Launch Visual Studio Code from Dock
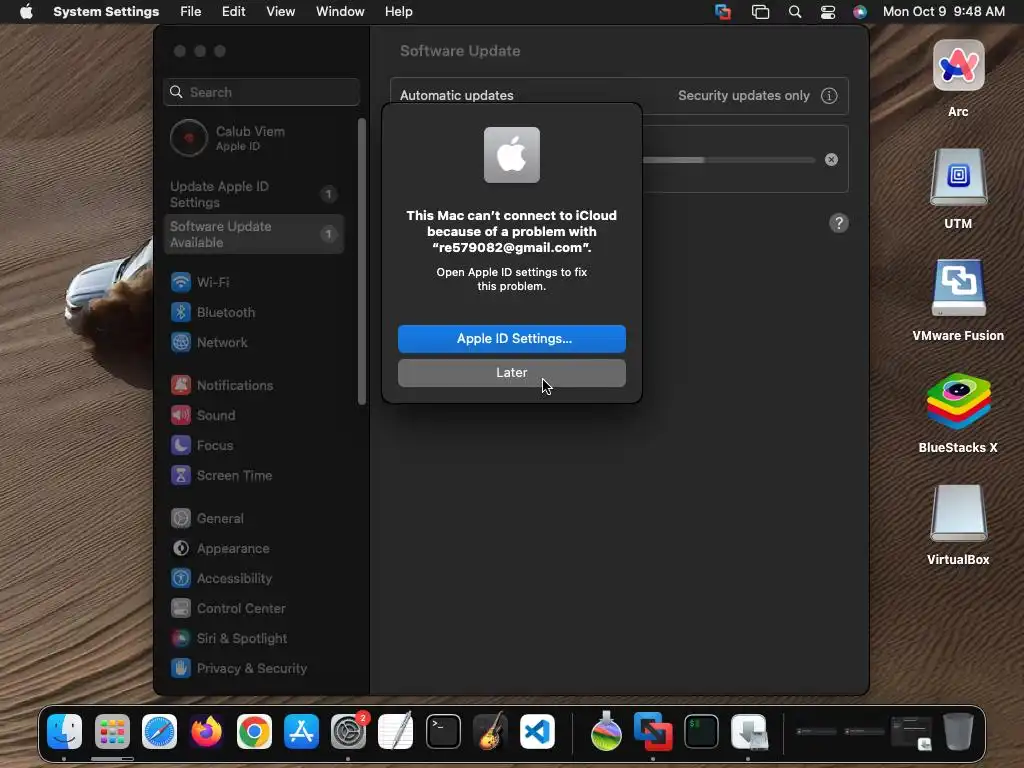Screen dimensions: 1024x768 (x=537, y=731)
